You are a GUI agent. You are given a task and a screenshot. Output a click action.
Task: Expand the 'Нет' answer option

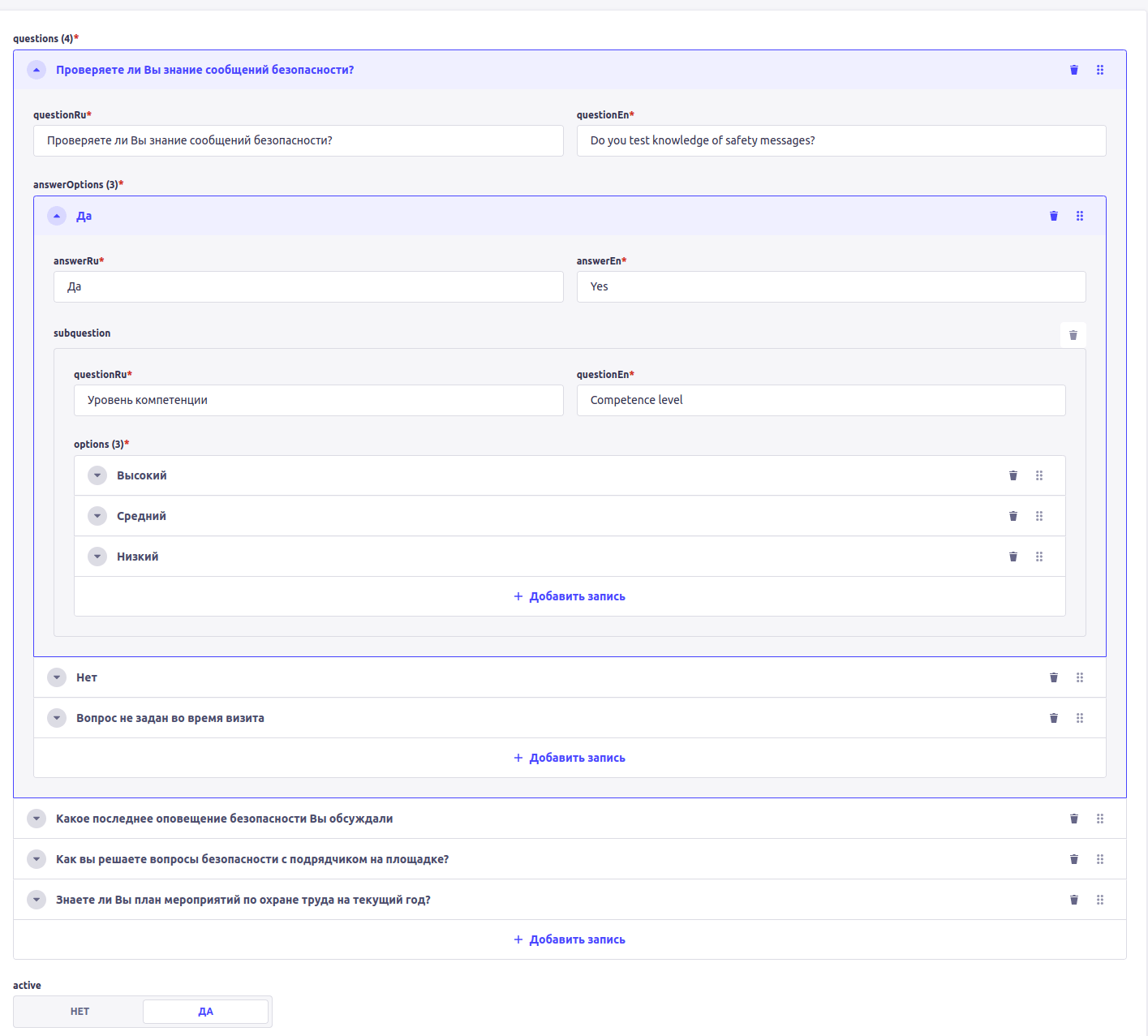(57, 677)
